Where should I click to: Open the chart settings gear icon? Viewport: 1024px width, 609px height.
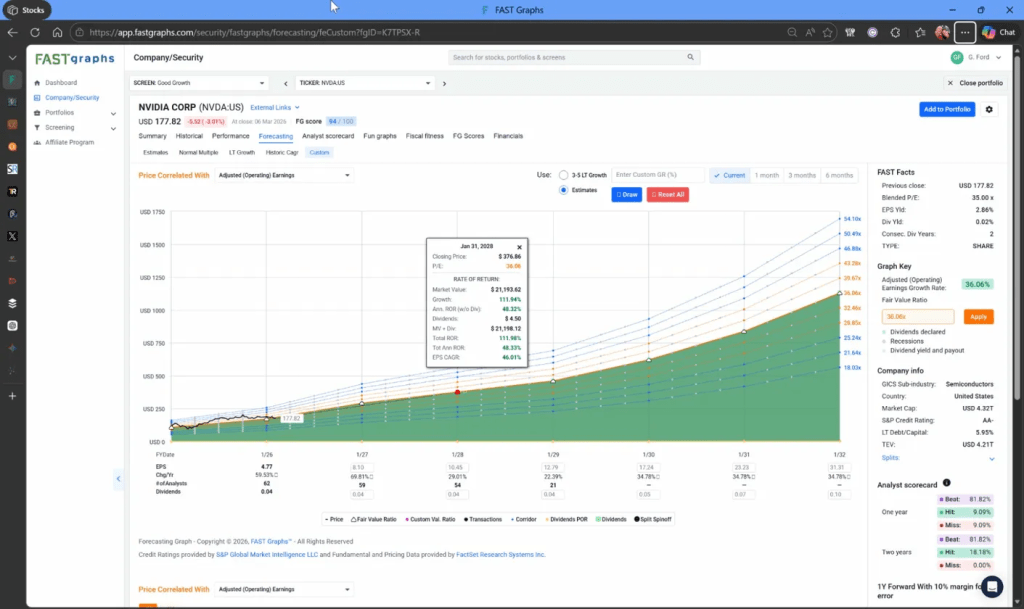(x=990, y=109)
